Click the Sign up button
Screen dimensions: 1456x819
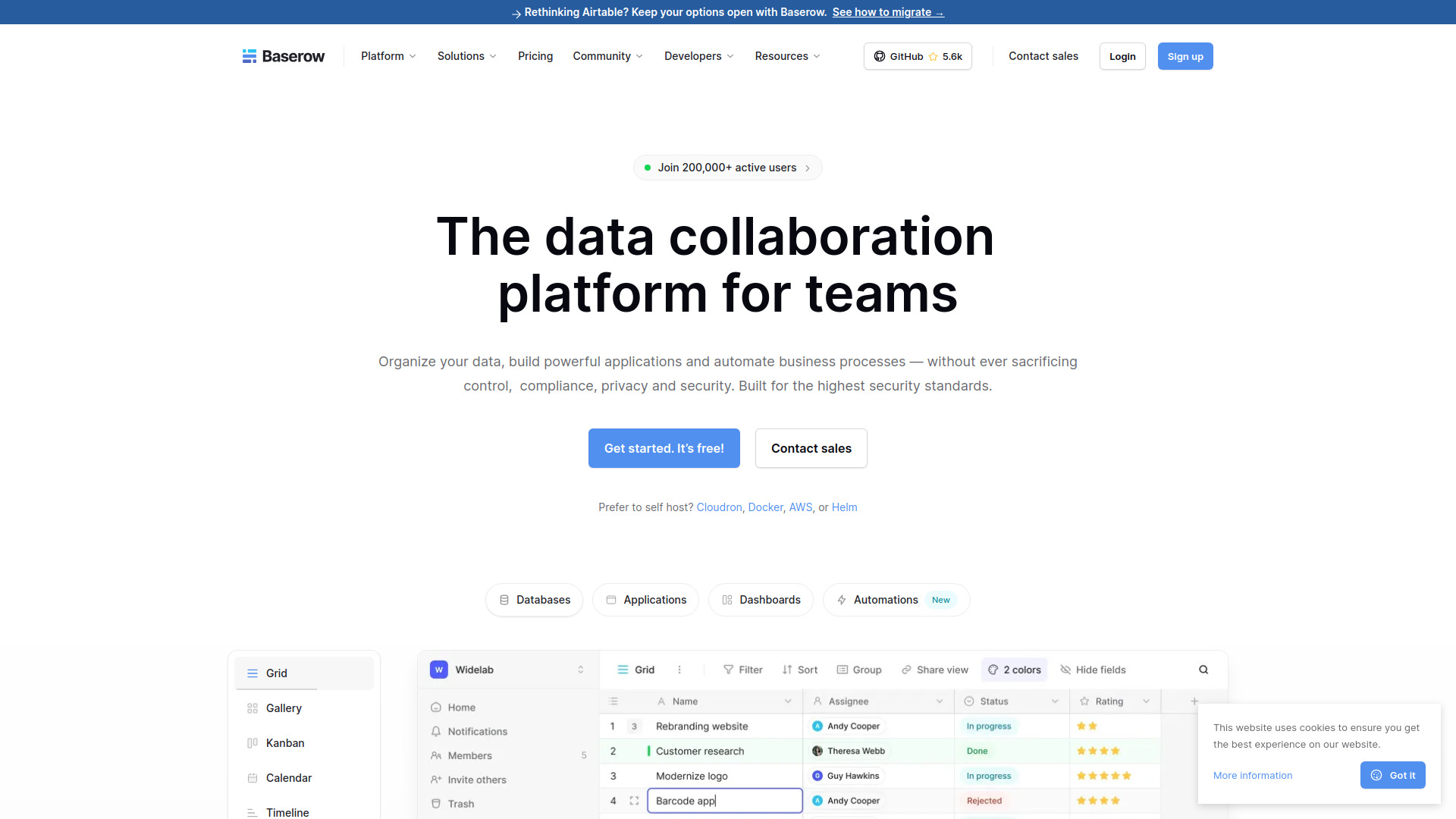1185,56
